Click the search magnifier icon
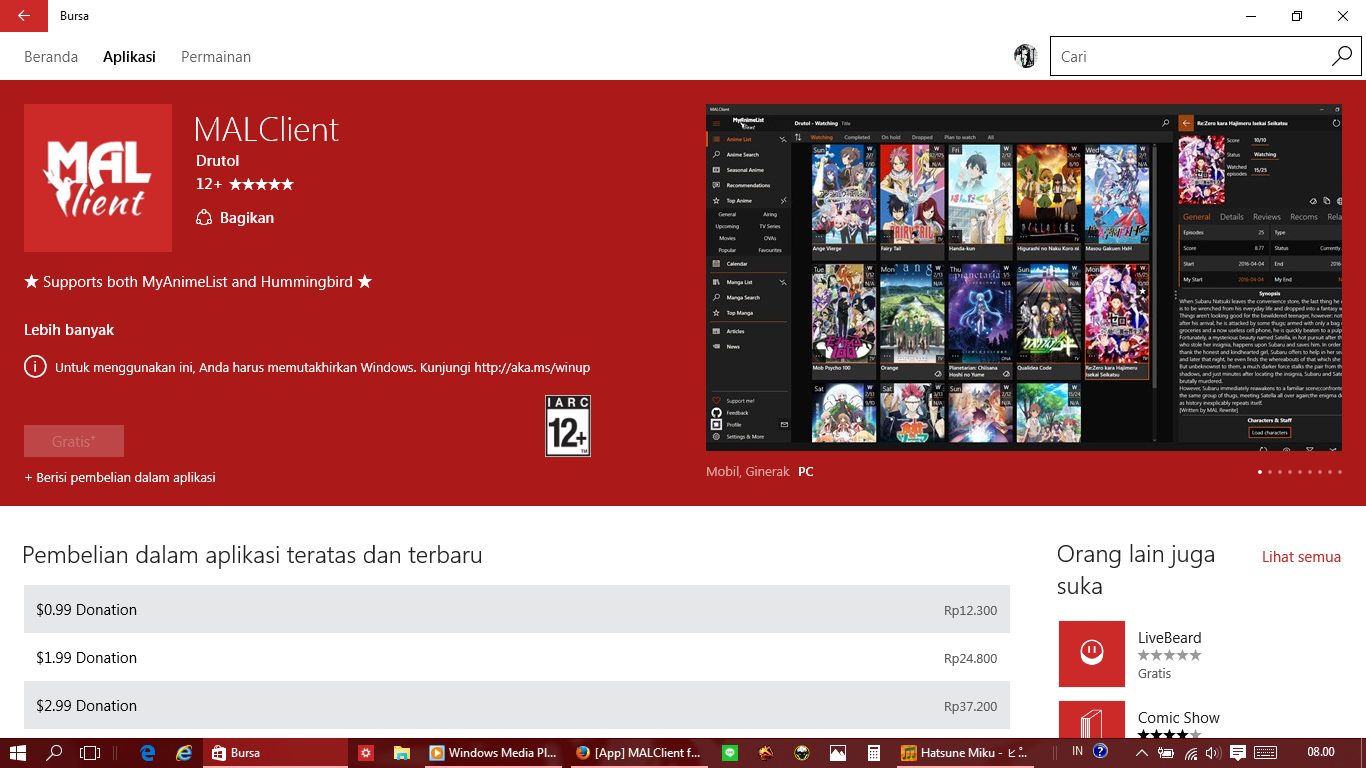1366x768 pixels. click(1341, 57)
